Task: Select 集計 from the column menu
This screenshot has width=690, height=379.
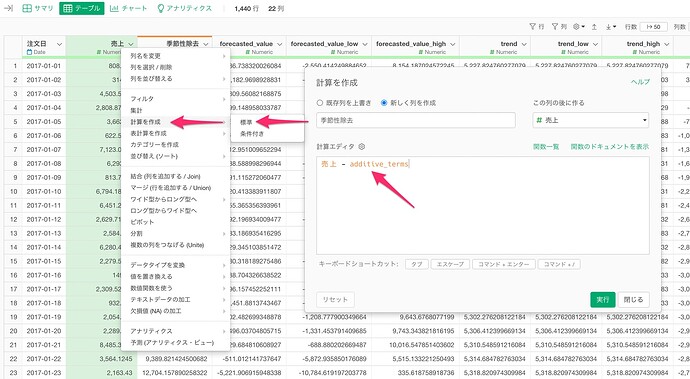Action: (175, 110)
